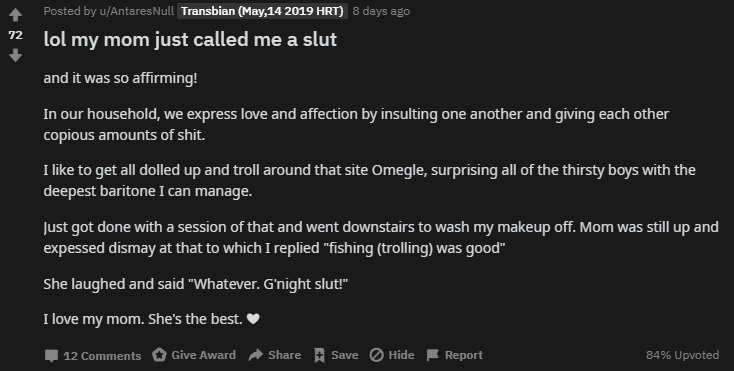
Task: Click the 'Share' text label
Action: 285,355
